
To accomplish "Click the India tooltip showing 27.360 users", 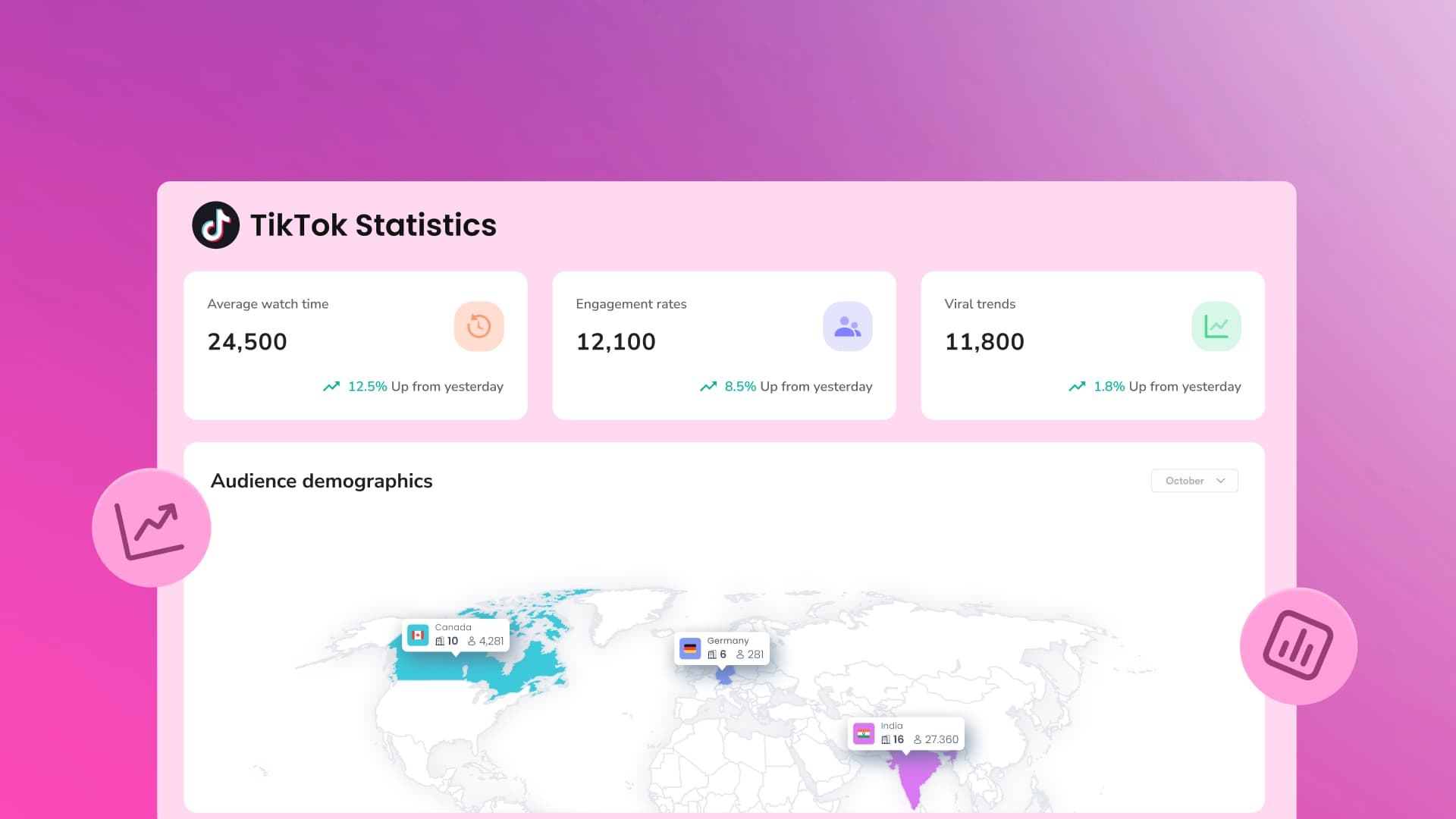I will [906, 733].
